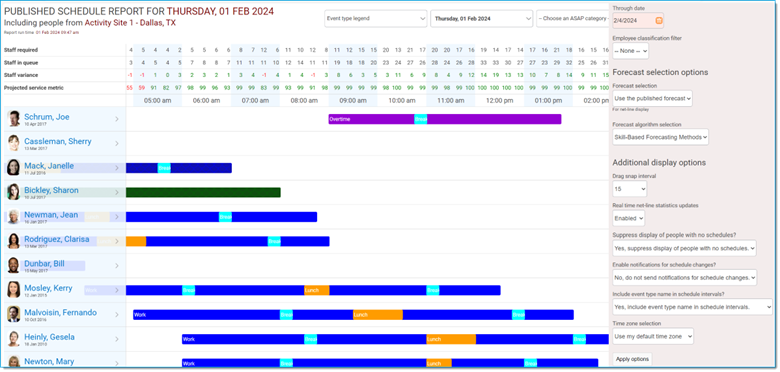Image resolution: width=780 pixels, height=372 pixels.
Task: Click Sherry Cassleman's profile photo
Action: (14, 143)
